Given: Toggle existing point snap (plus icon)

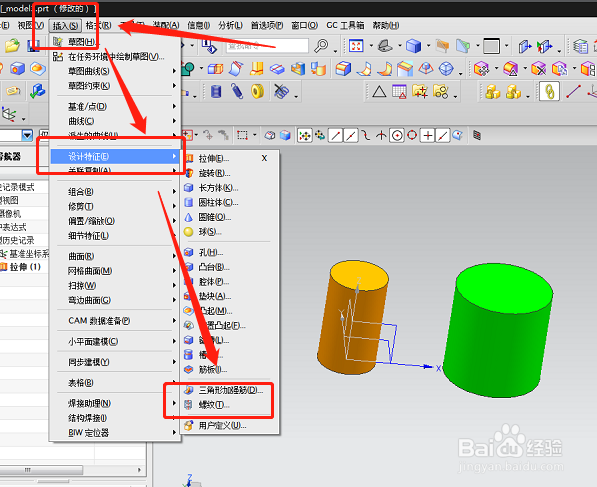Looking at the screenshot, I should 428,135.
